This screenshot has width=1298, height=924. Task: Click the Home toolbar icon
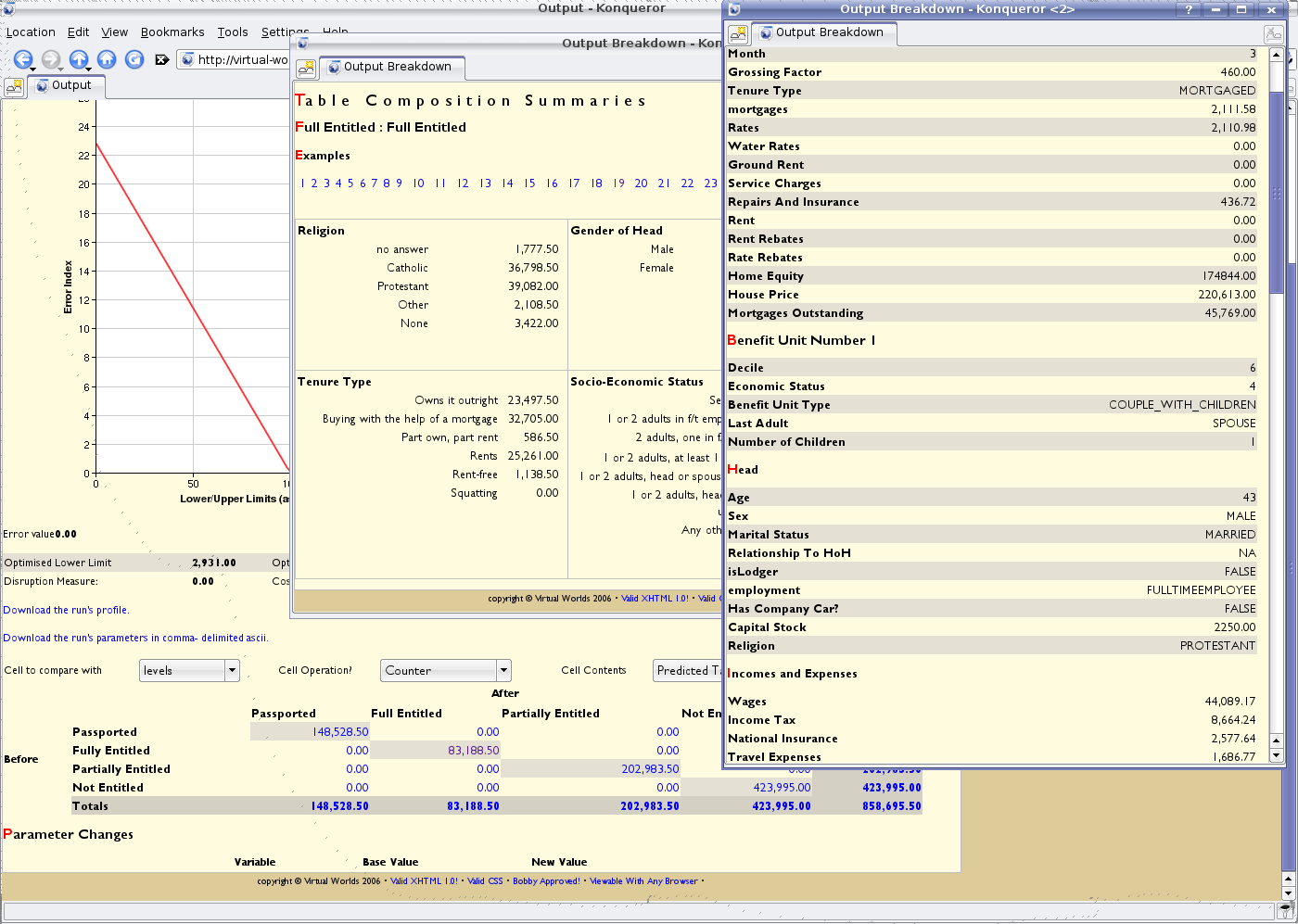[107, 59]
